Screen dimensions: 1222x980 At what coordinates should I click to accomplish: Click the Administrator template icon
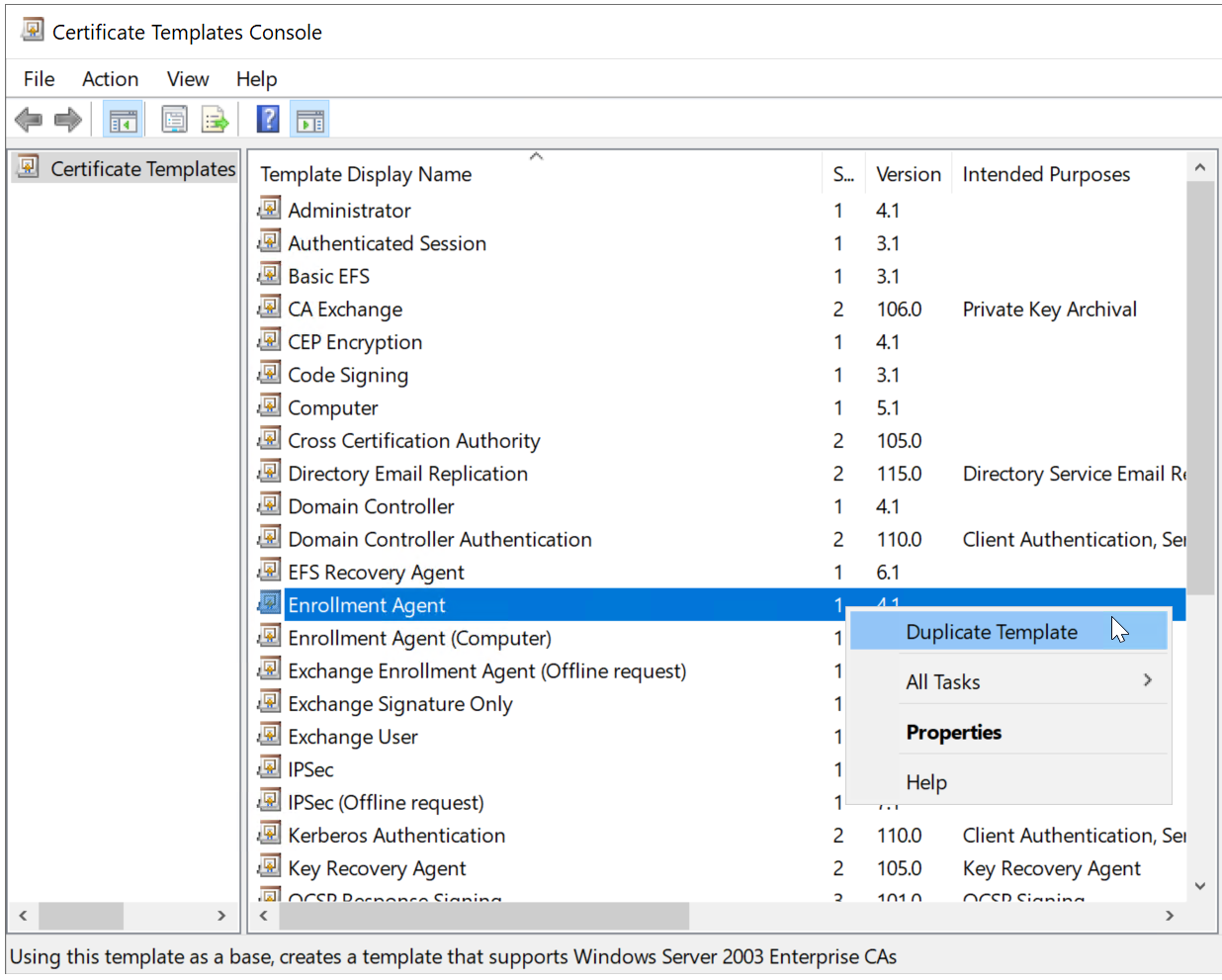click(x=269, y=209)
